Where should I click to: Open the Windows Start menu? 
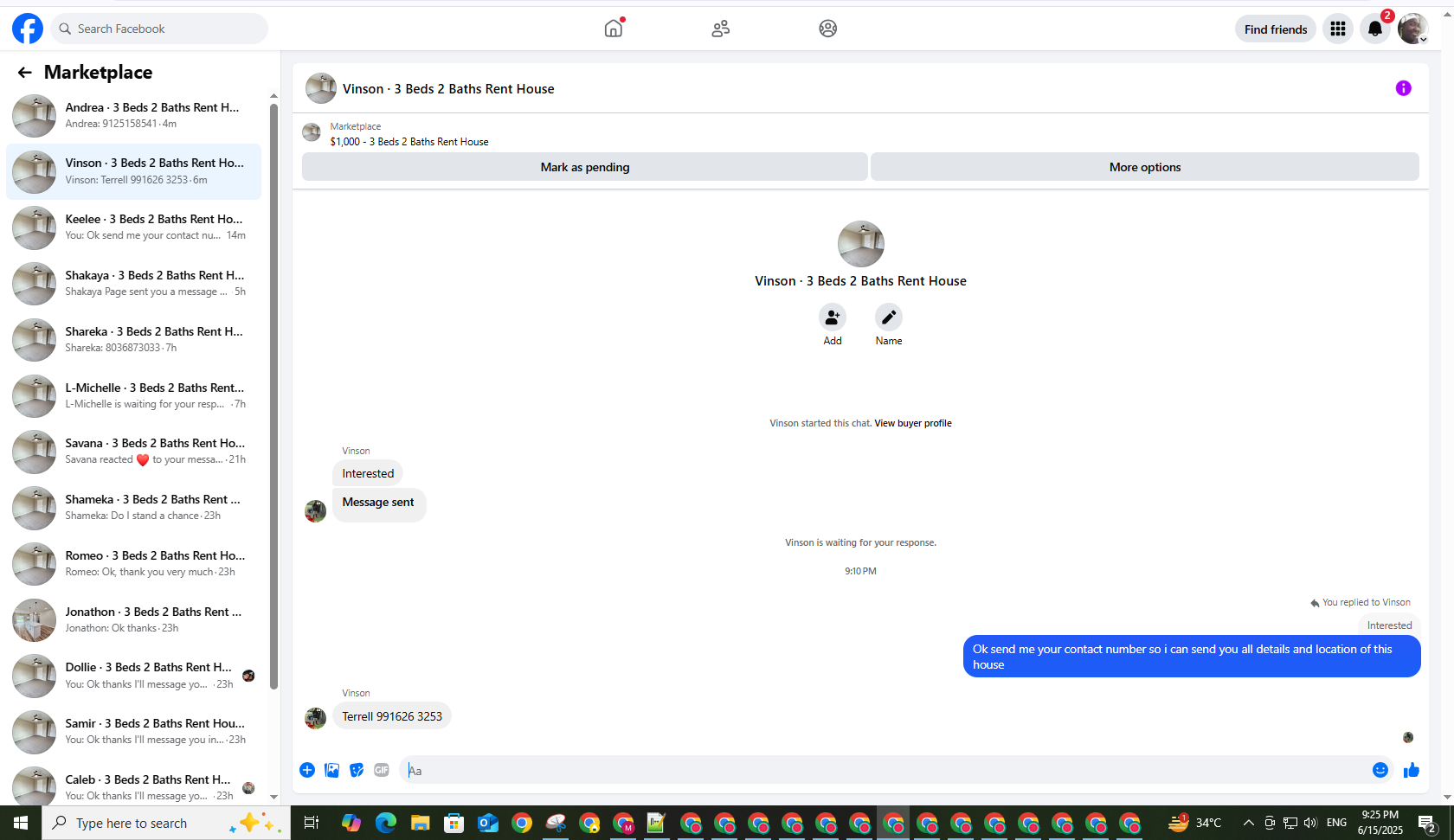(21, 823)
